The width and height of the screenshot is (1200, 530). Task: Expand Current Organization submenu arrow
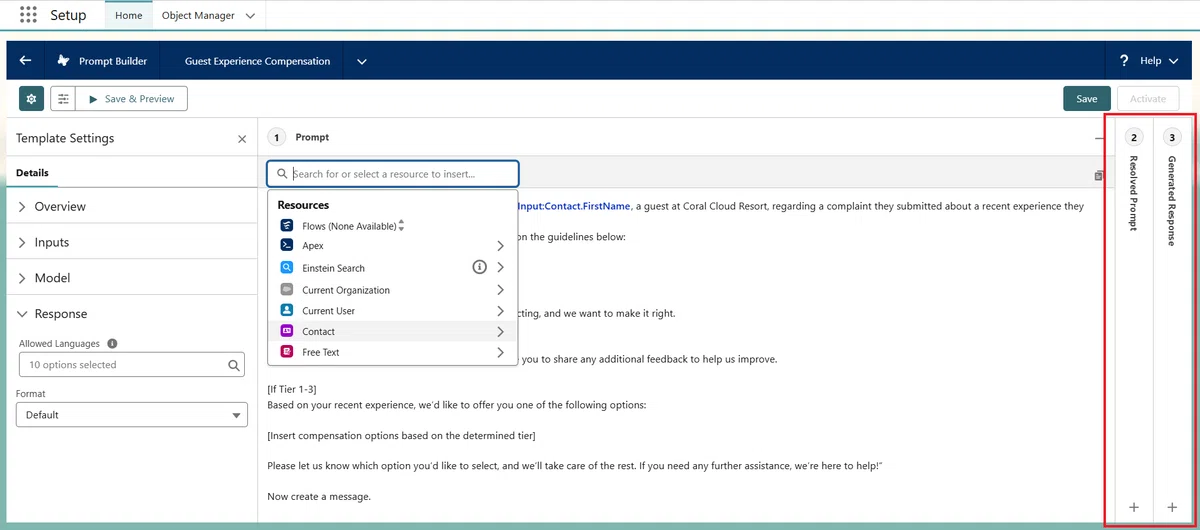click(x=500, y=290)
